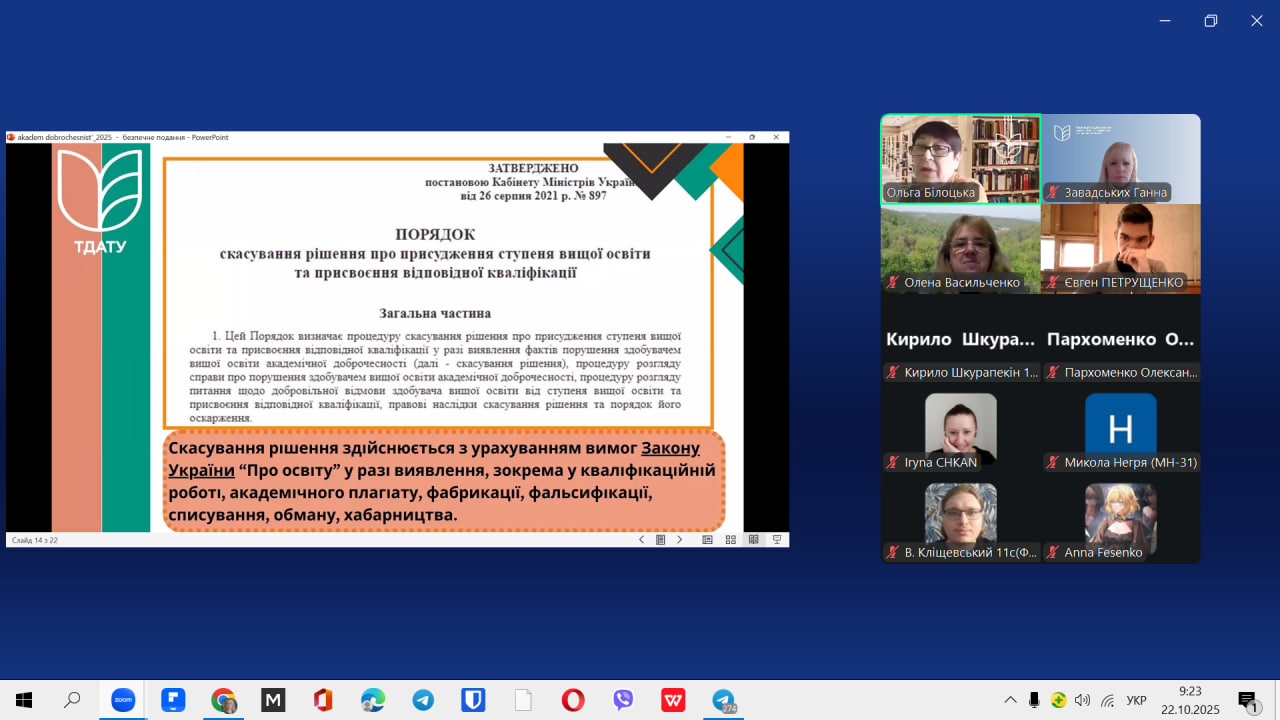1280x720 pixels.
Task: Open Windows notification center
Action: click(1247, 700)
